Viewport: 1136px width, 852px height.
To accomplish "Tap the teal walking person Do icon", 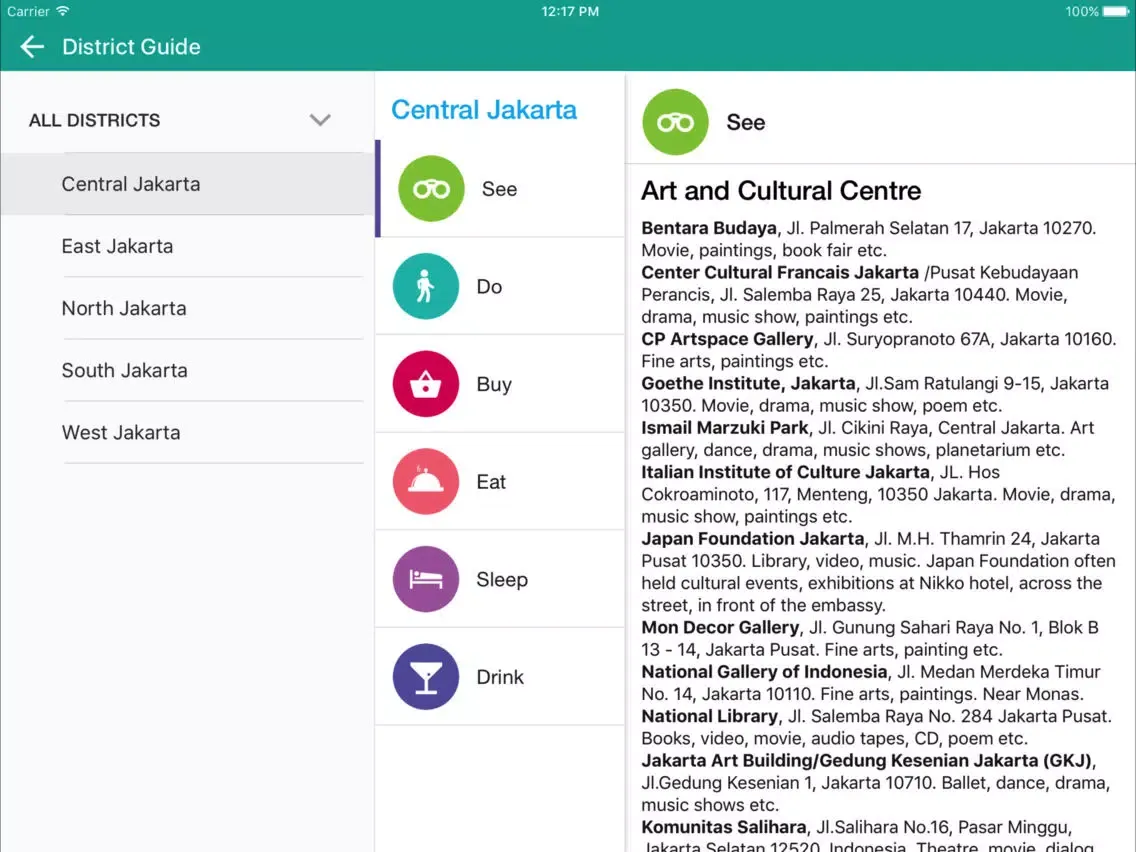I will pos(426,286).
